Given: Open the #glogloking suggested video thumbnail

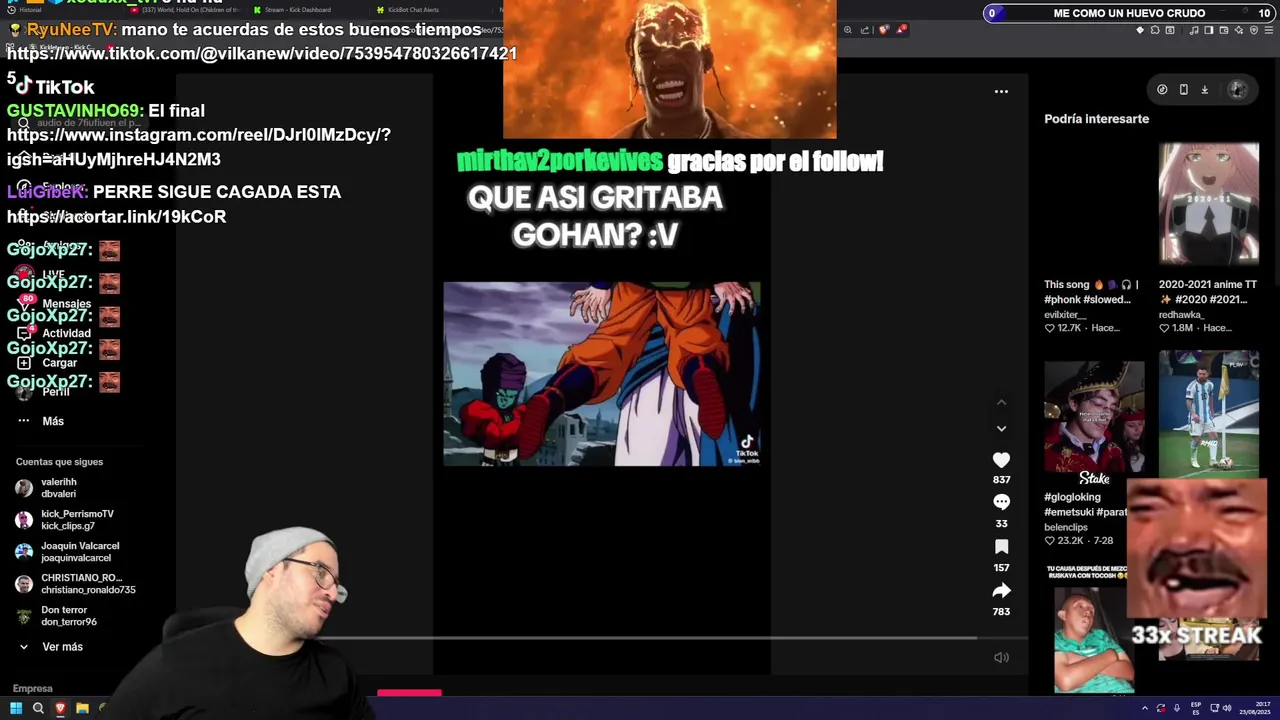Looking at the screenshot, I should coord(1094,416).
